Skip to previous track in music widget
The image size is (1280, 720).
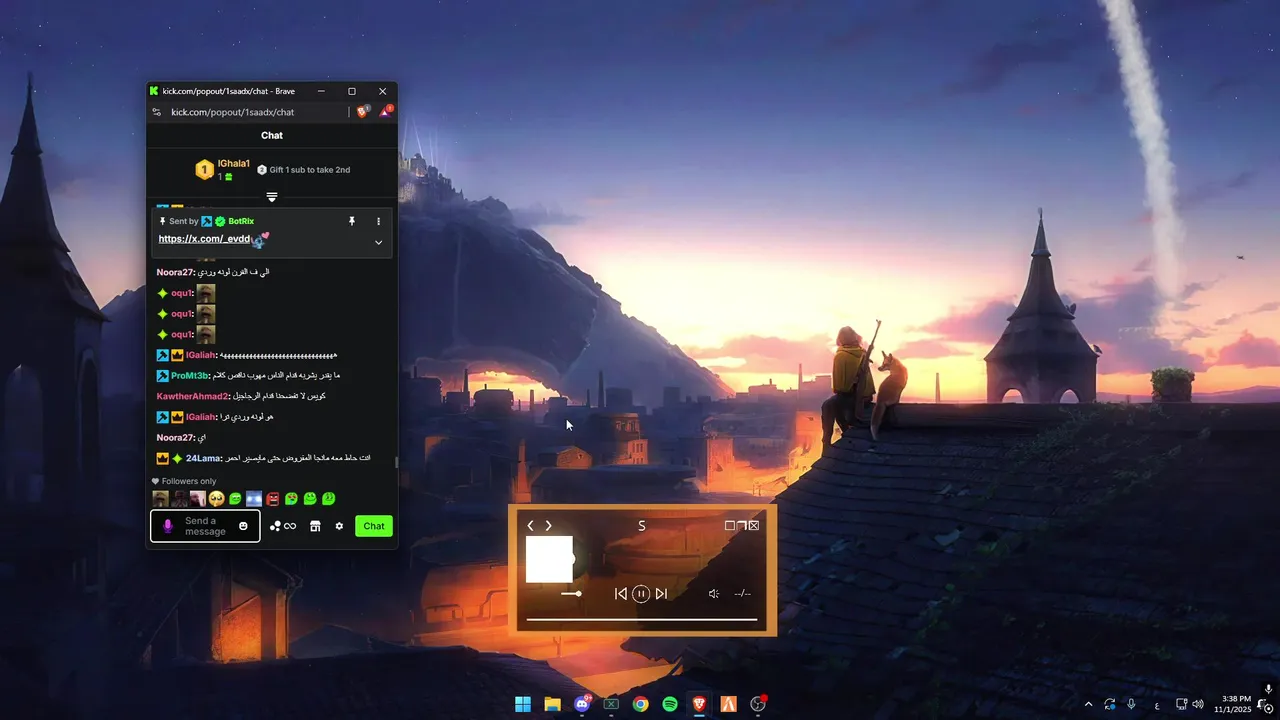click(x=620, y=594)
